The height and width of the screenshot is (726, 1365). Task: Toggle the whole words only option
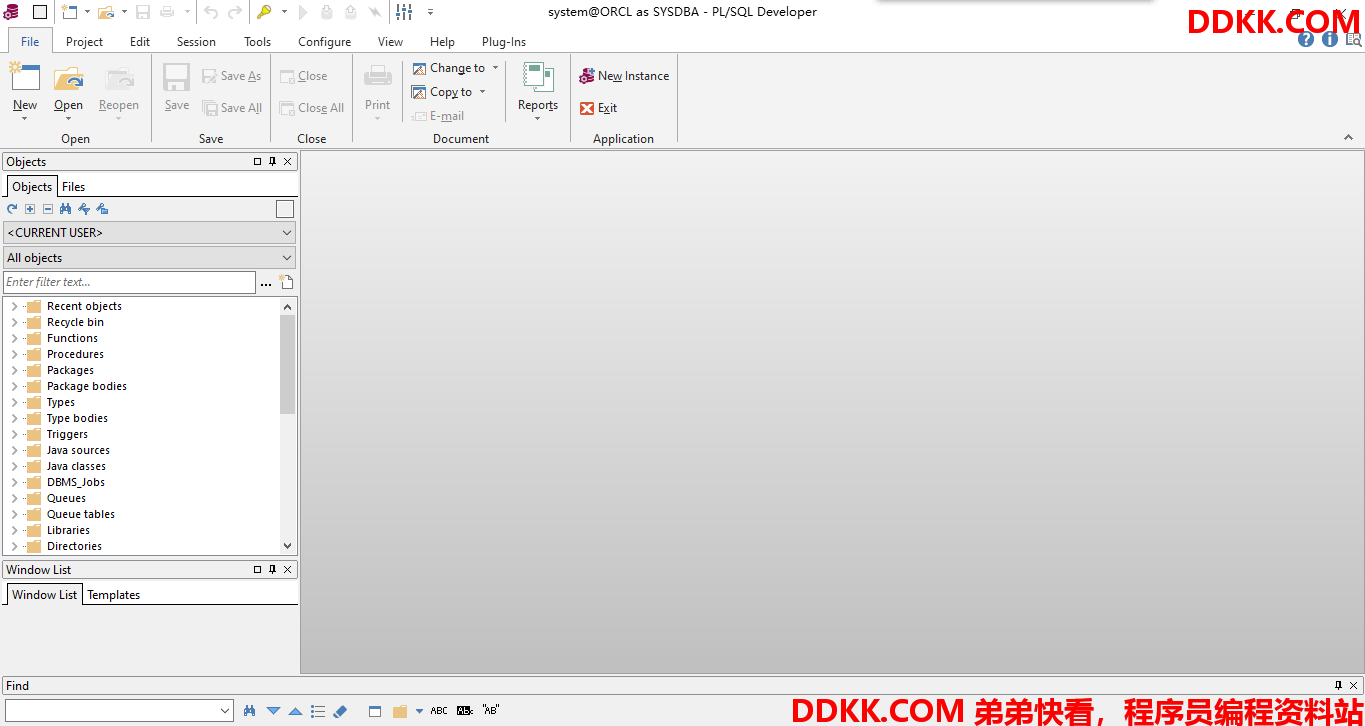pyautogui.click(x=465, y=711)
